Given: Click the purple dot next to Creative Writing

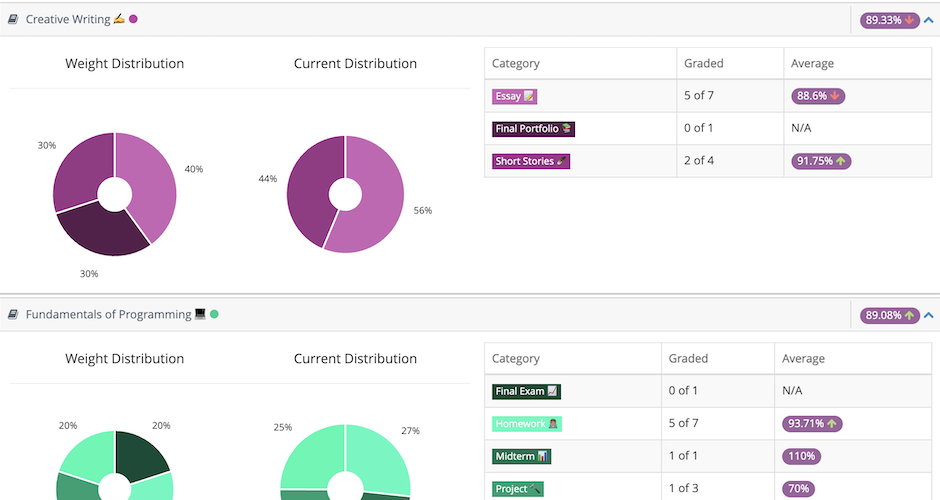Looking at the screenshot, I should coord(133,19).
